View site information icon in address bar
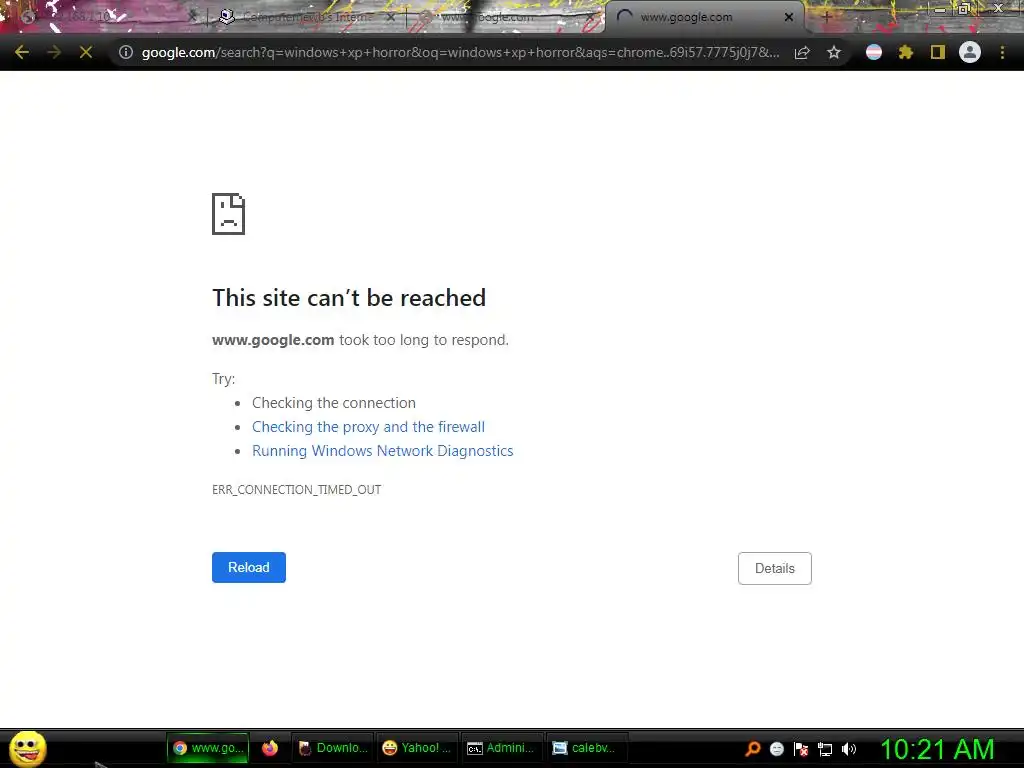Viewport: 1024px width, 768px height. [126, 52]
